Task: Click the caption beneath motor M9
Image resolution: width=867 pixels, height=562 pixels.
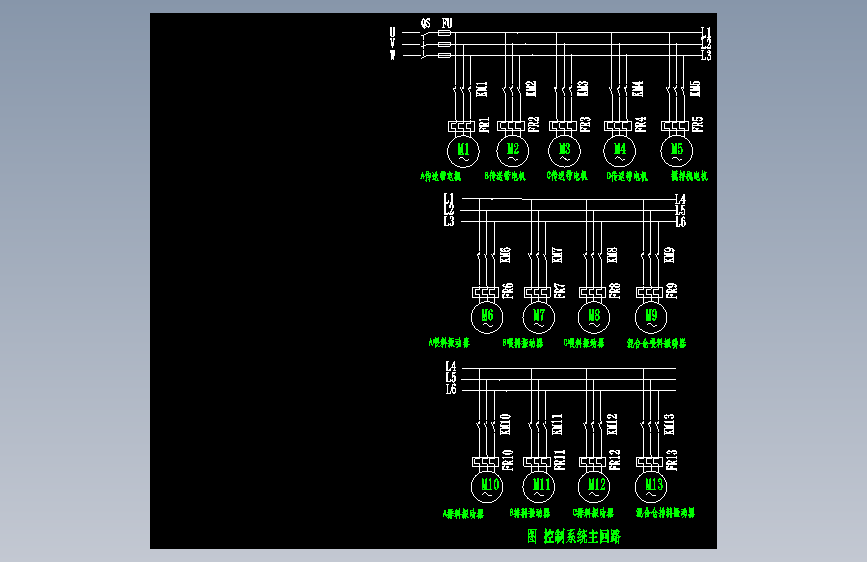Action: (656, 344)
